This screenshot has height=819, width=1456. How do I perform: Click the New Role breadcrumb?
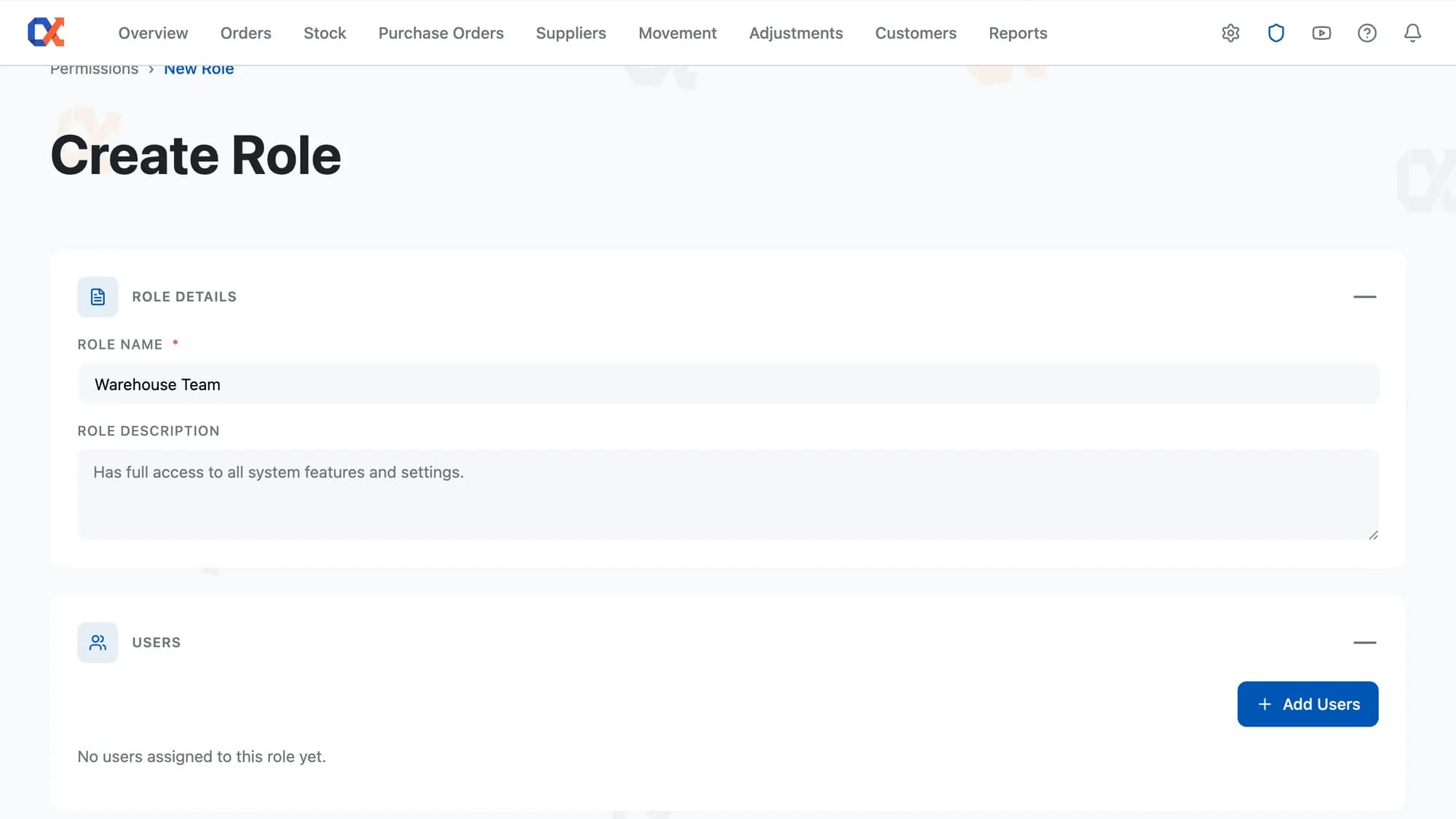199,69
